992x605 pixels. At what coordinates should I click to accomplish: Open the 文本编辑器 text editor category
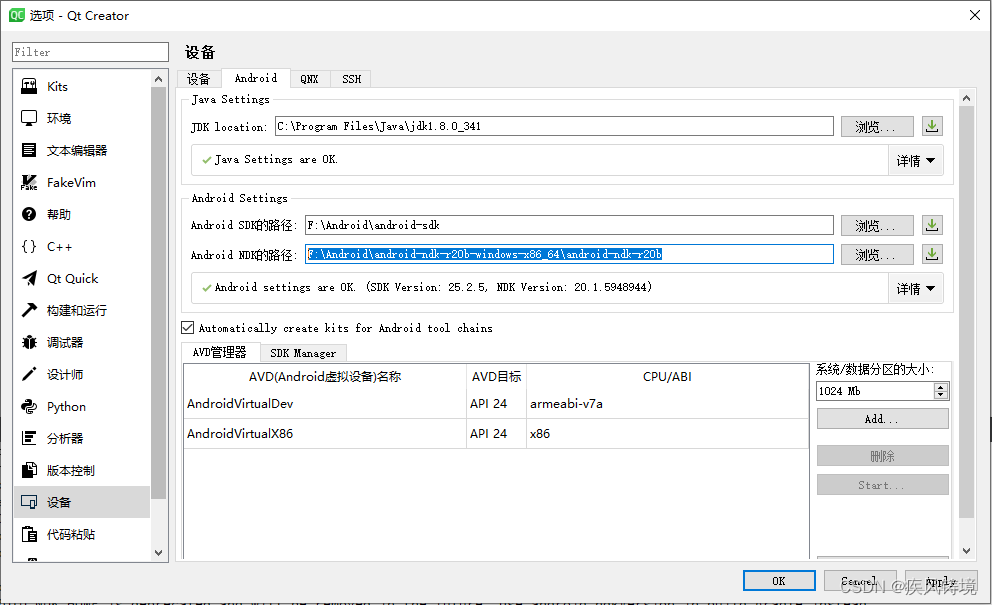tap(82, 151)
